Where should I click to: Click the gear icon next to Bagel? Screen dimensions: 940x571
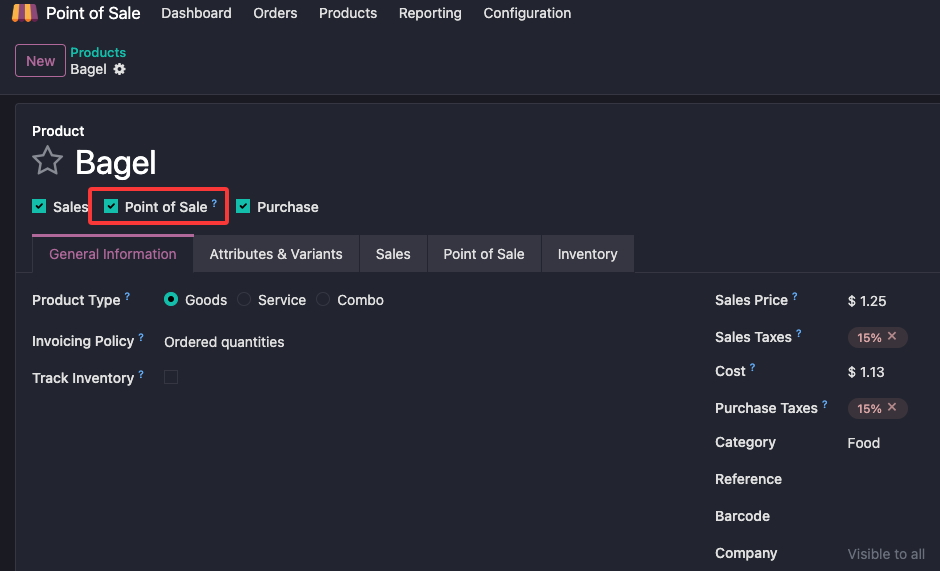(120, 69)
